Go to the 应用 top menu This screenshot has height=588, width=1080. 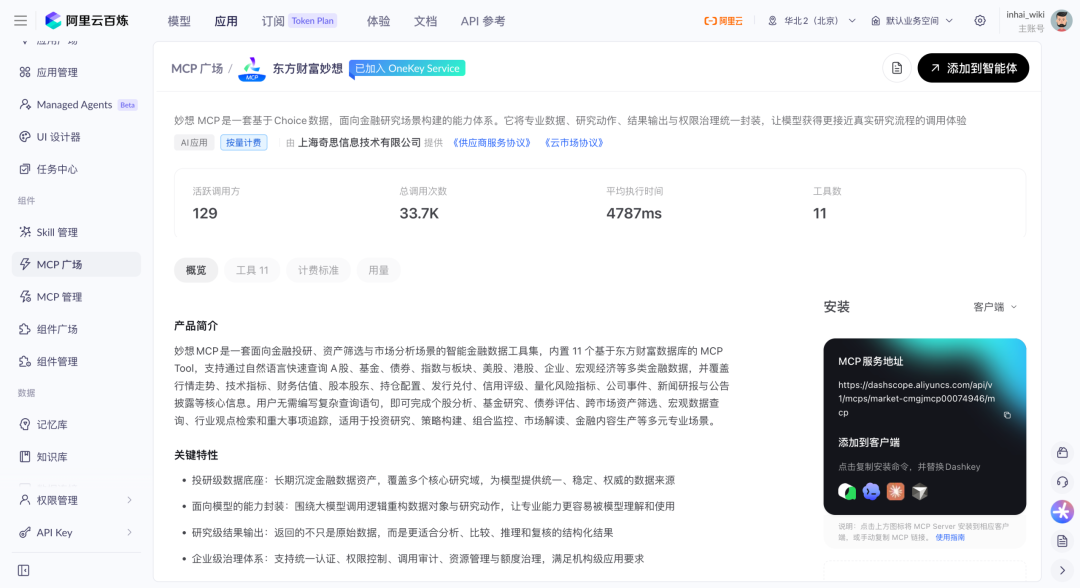coord(226,21)
